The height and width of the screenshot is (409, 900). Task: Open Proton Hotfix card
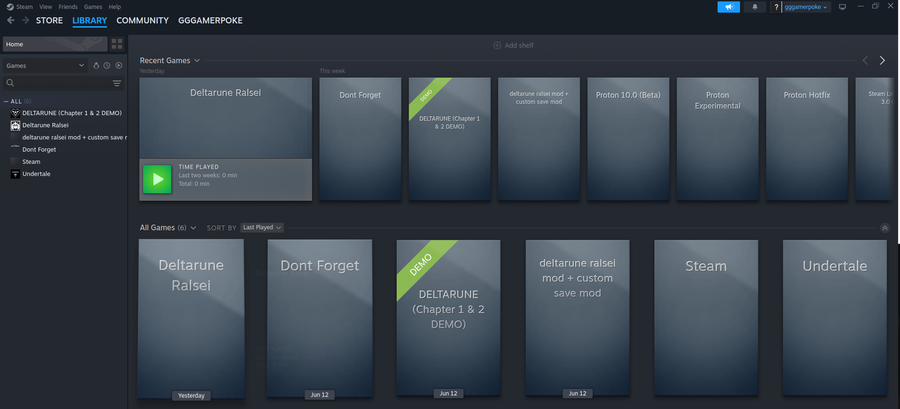pos(807,139)
